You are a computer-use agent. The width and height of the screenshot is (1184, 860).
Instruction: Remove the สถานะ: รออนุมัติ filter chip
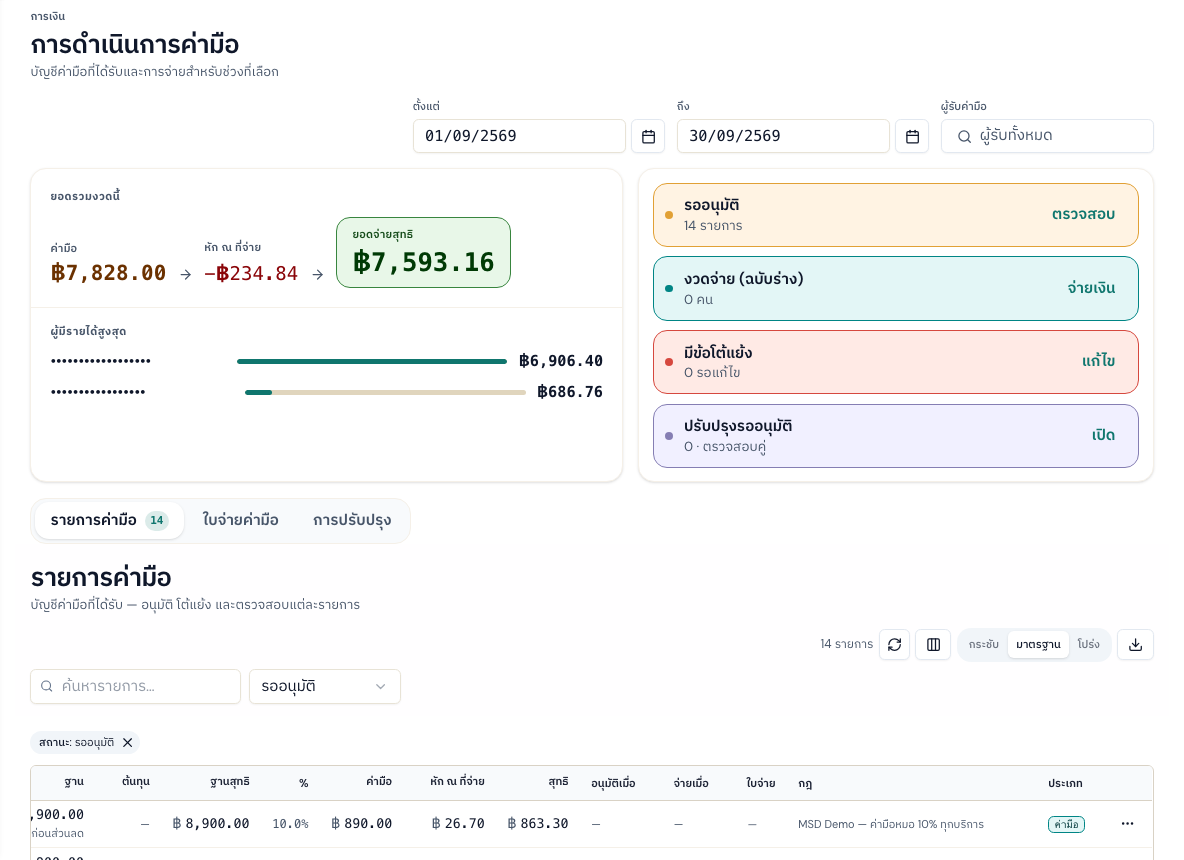point(128,743)
